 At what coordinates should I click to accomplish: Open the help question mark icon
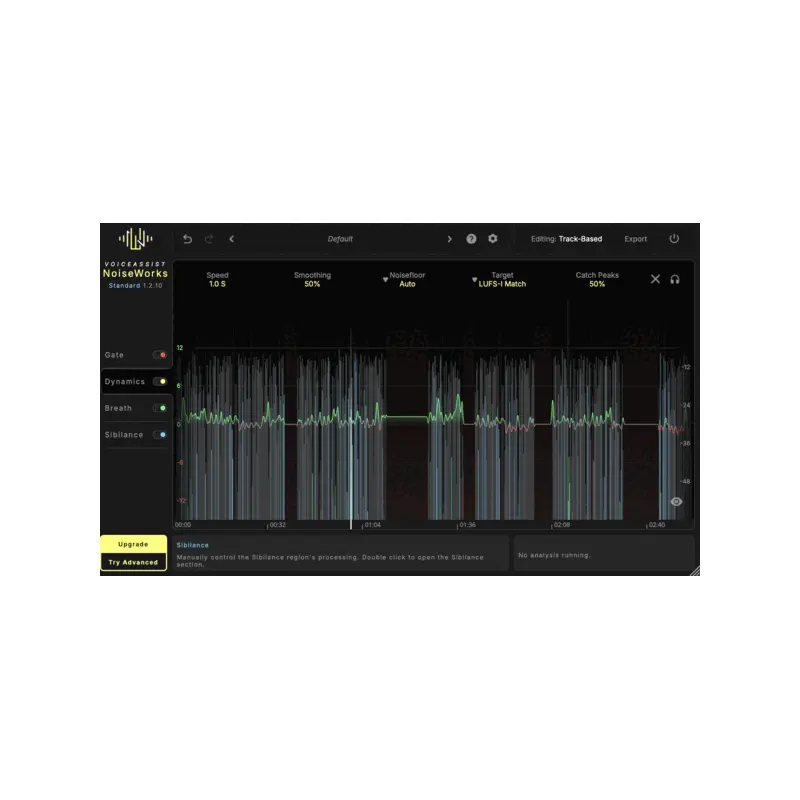tap(471, 239)
